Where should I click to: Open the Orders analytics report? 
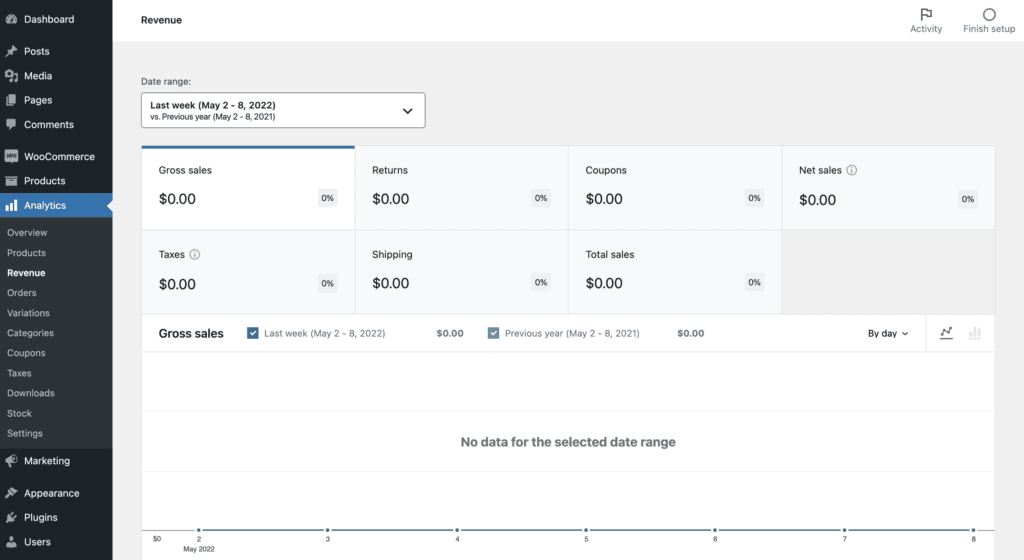pyautogui.click(x=22, y=293)
